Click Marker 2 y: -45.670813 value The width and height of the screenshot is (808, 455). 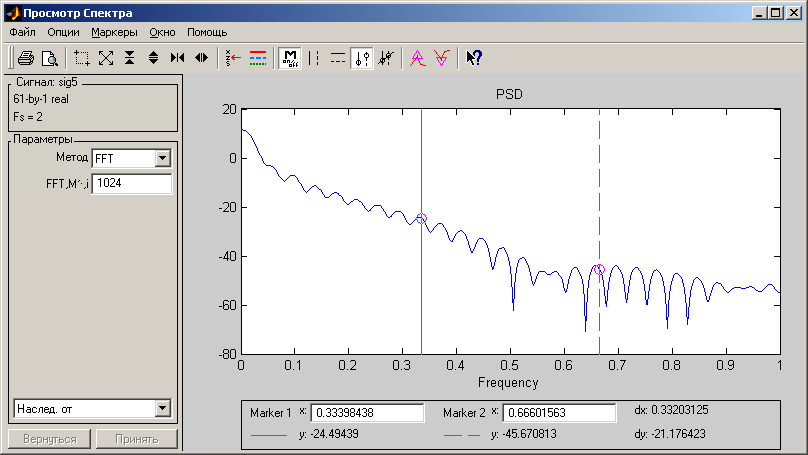click(x=524, y=434)
